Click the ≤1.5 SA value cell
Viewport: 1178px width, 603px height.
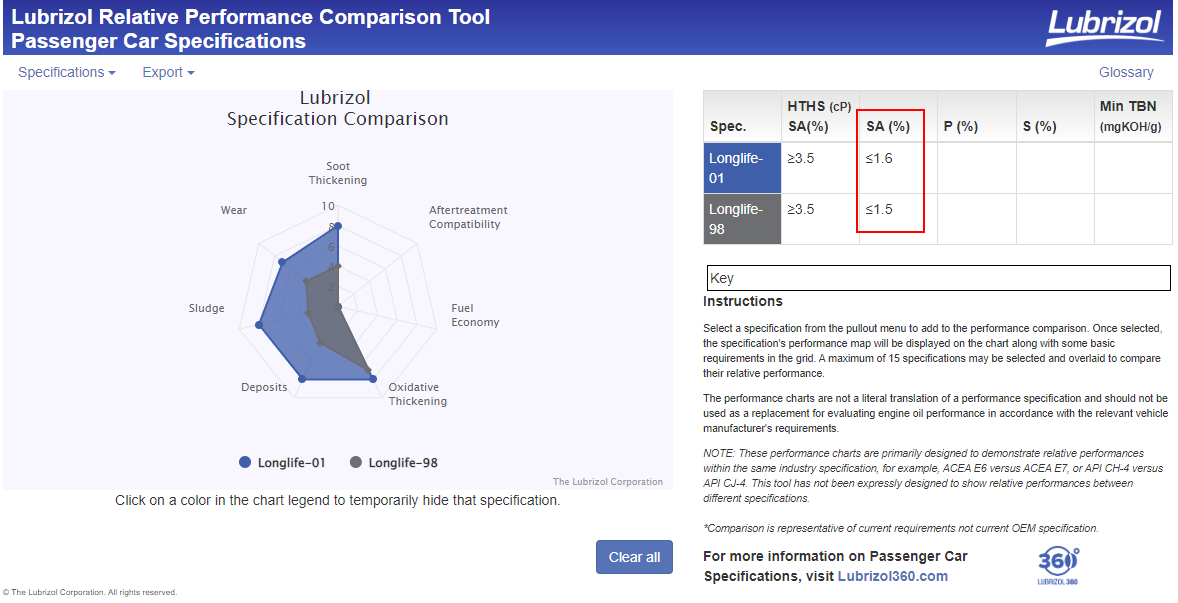point(898,219)
